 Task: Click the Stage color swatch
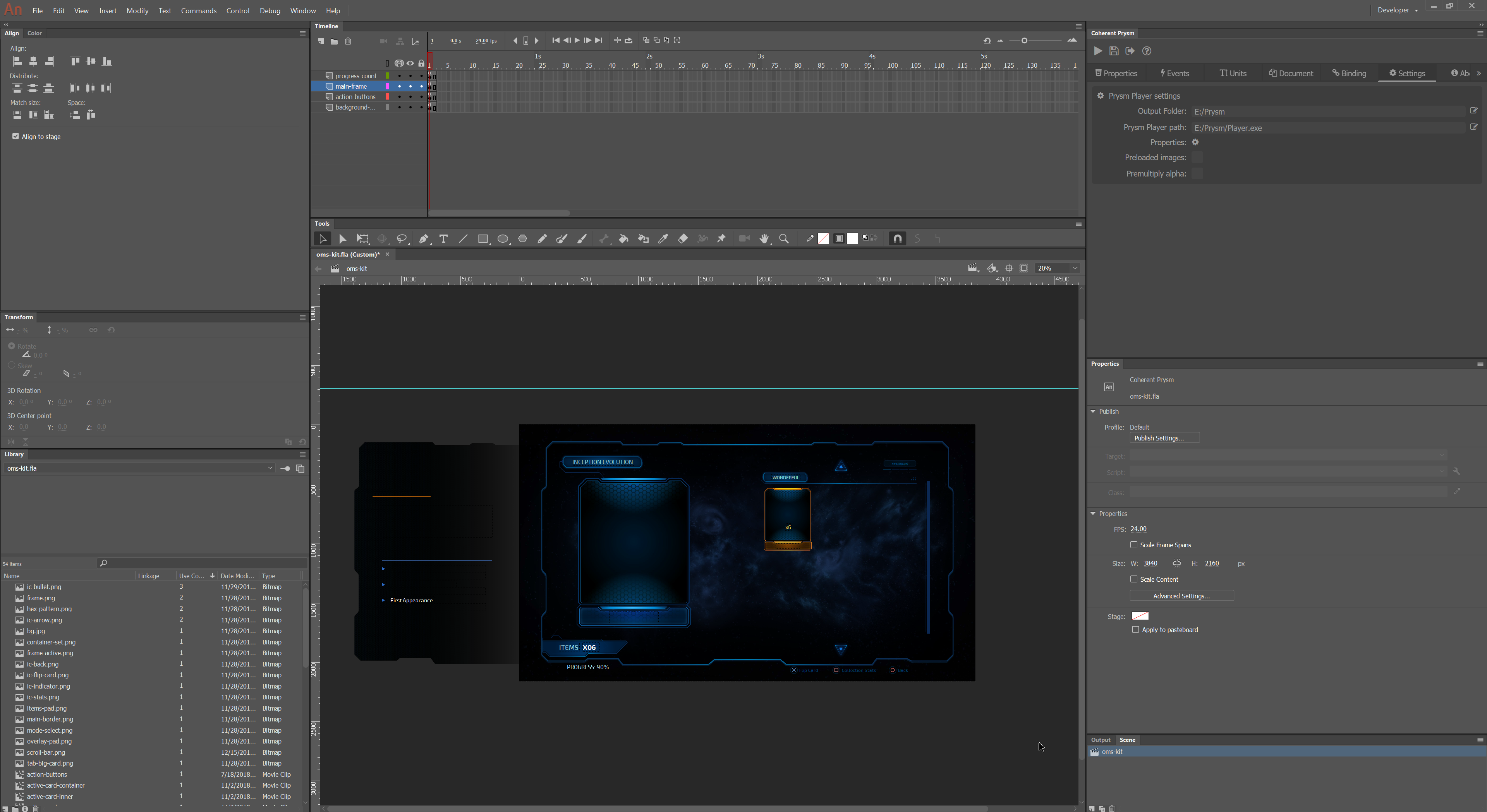click(1140, 616)
